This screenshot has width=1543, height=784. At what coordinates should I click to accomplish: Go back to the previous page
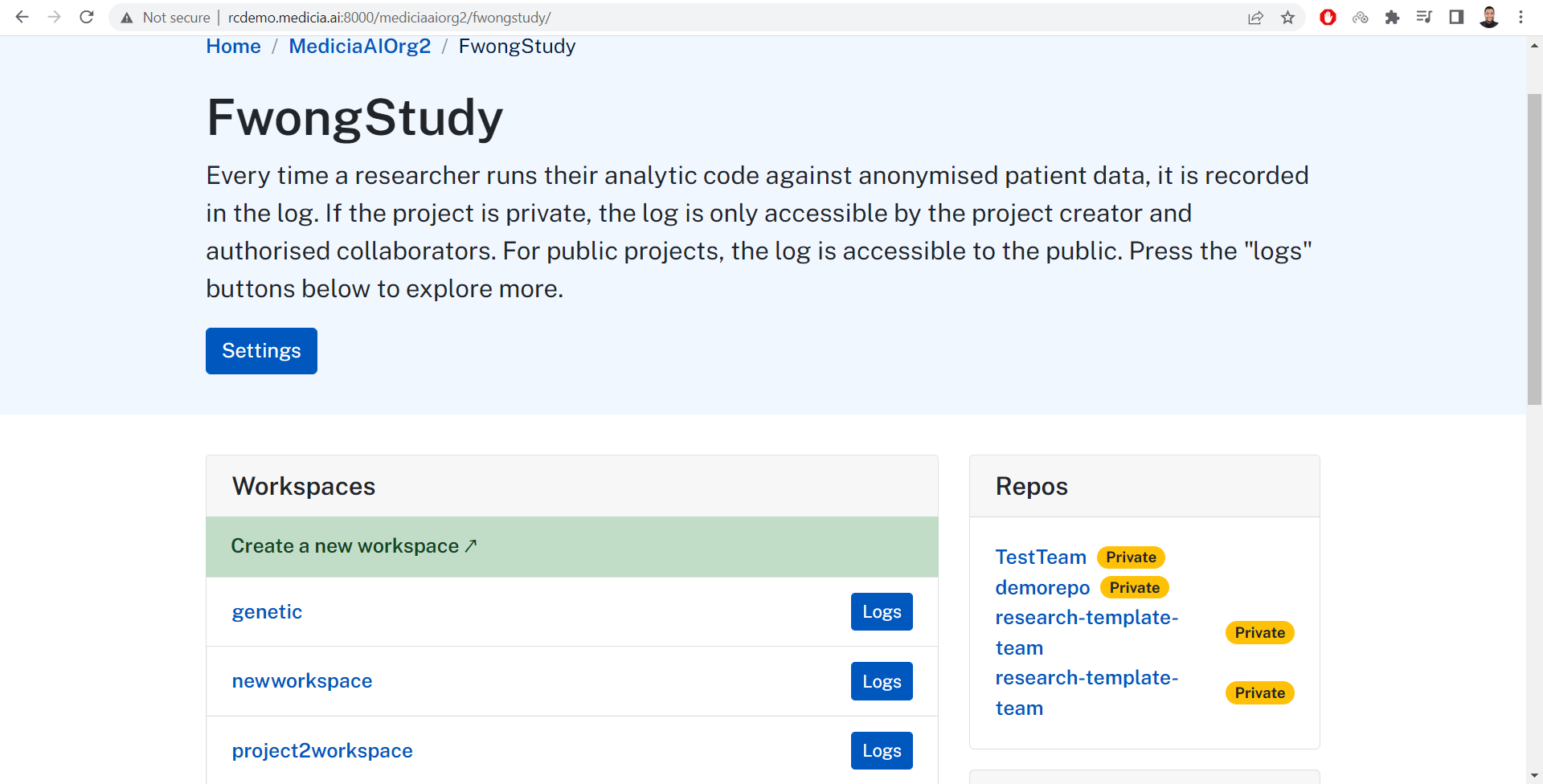pos(22,17)
